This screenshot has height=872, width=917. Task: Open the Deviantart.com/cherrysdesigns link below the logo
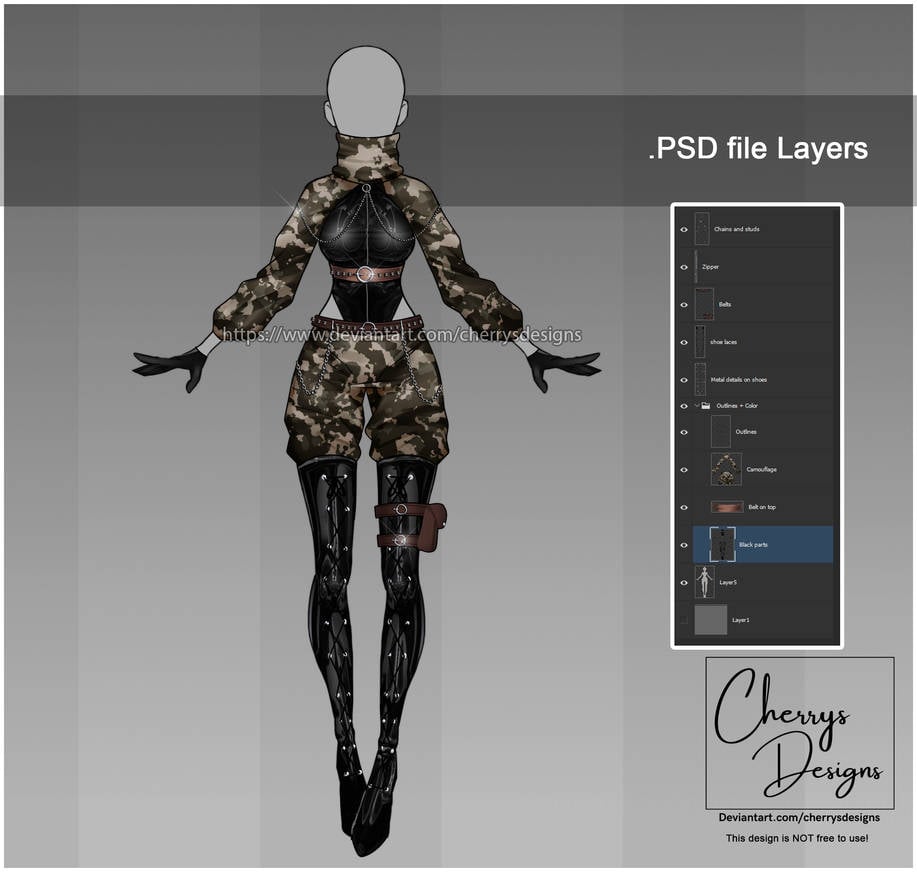coord(799,818)
